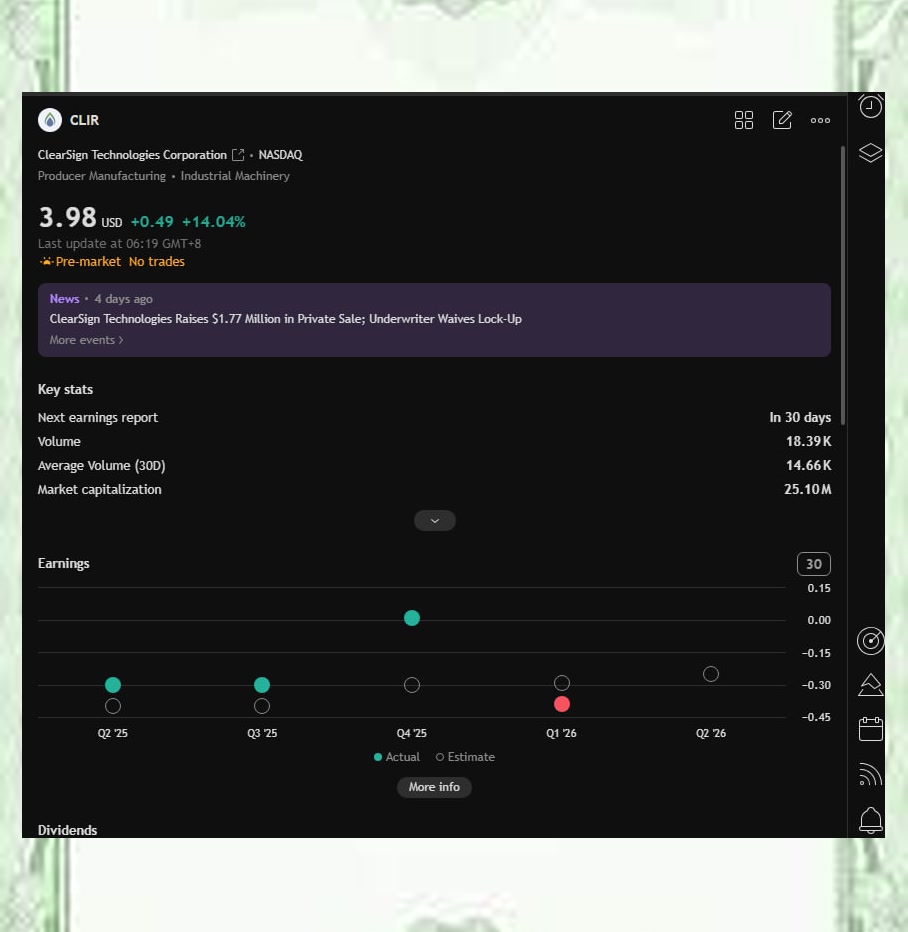Open the alarm clock alerts panel
Image resolution: width=908 pixels, height=932 pixels.
(x=871, y=106)
